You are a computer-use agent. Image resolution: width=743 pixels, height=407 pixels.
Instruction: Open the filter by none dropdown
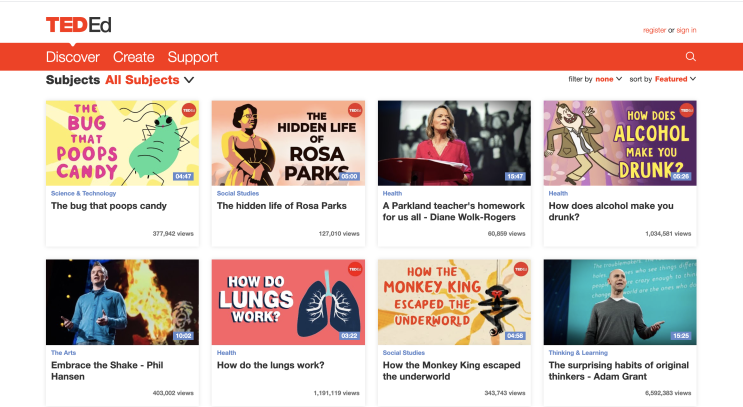pyautogui.click(x=608, y=78)
